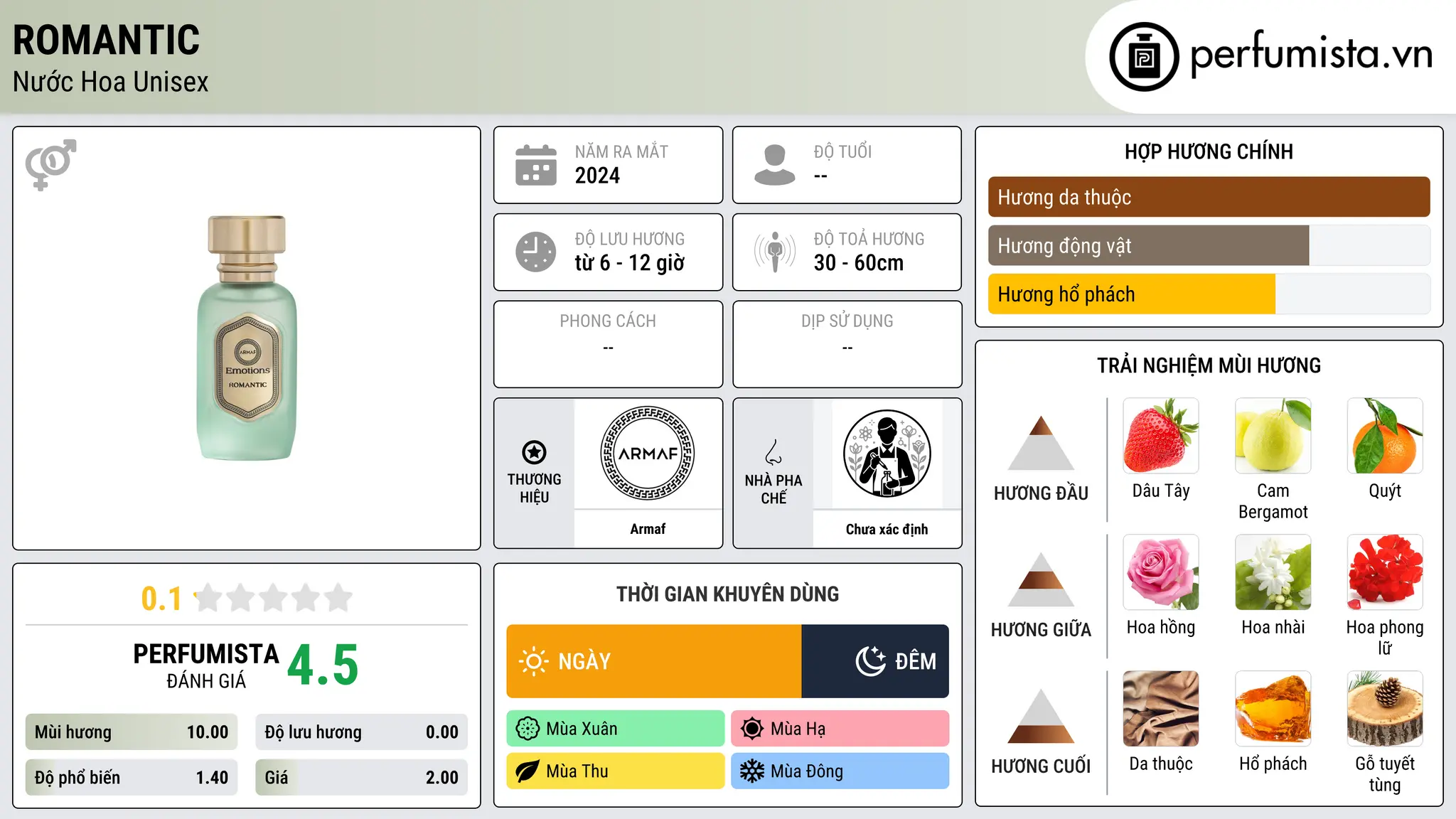
Task: Open the Gỗ tuyết tùng cedarwood image
Action: coord(1385,709)
